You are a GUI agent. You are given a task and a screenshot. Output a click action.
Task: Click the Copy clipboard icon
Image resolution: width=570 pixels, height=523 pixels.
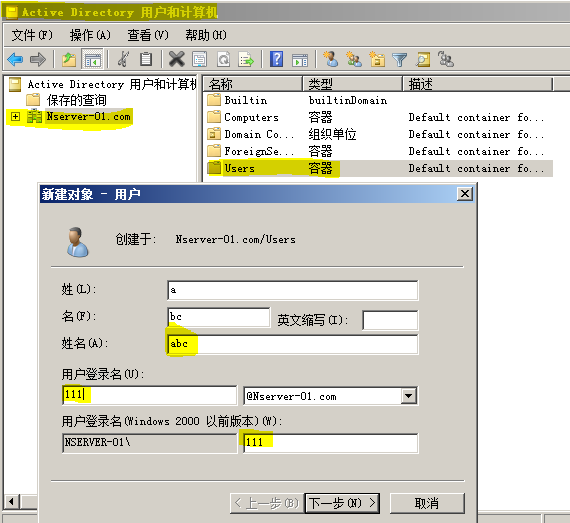tap(146, 59)
